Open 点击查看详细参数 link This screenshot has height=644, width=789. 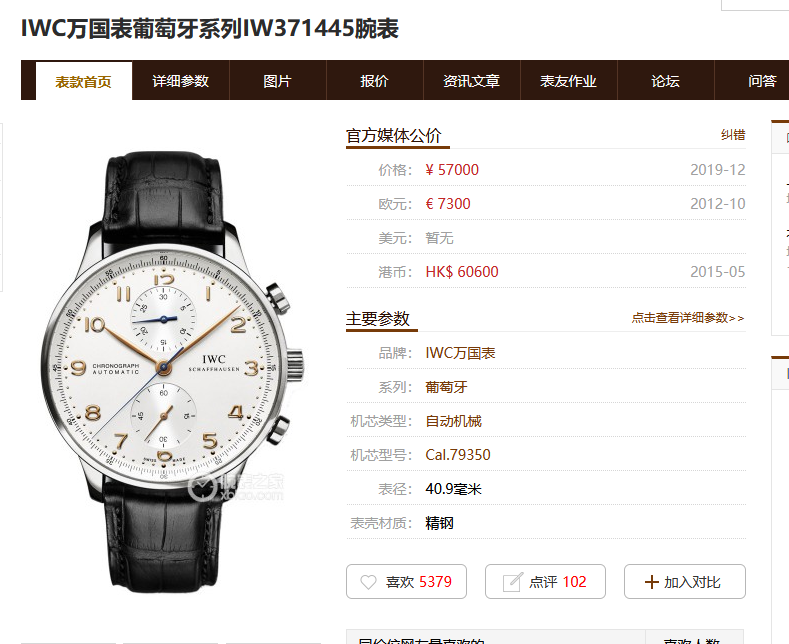tap(688, 318)
